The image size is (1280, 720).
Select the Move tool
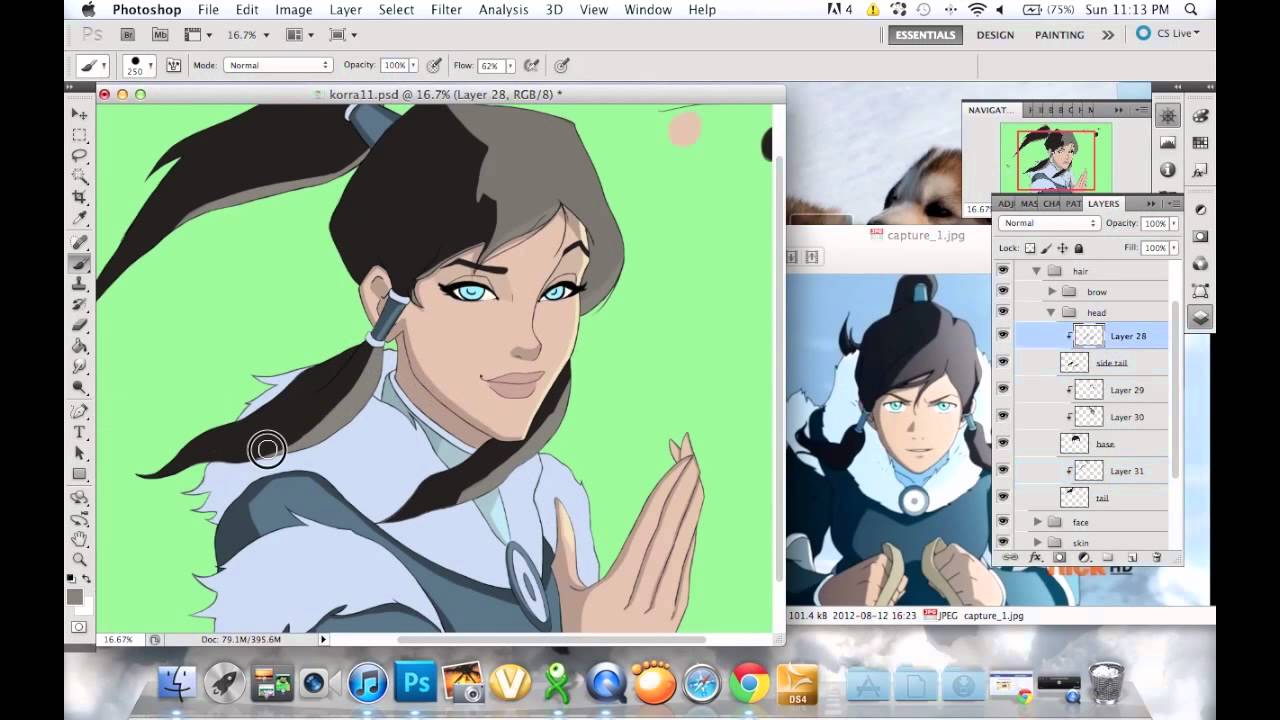point(79,114)
